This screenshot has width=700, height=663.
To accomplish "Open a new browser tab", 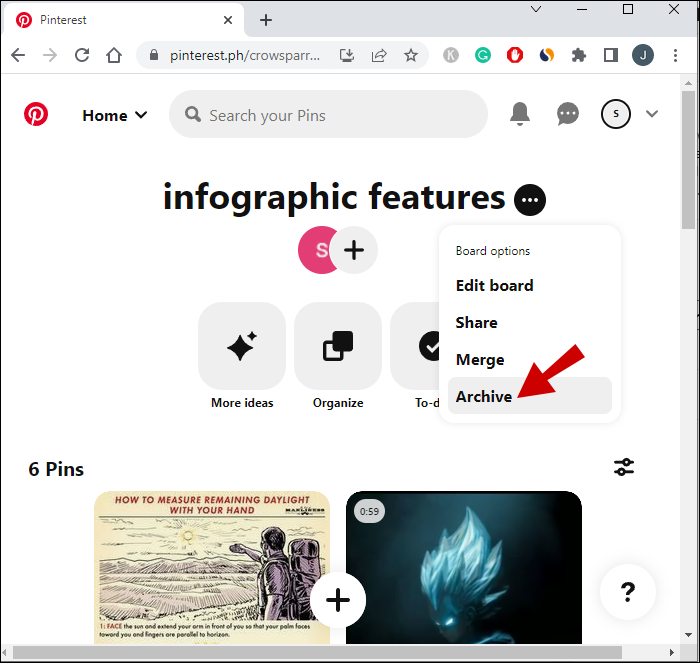I will [266, 20].
